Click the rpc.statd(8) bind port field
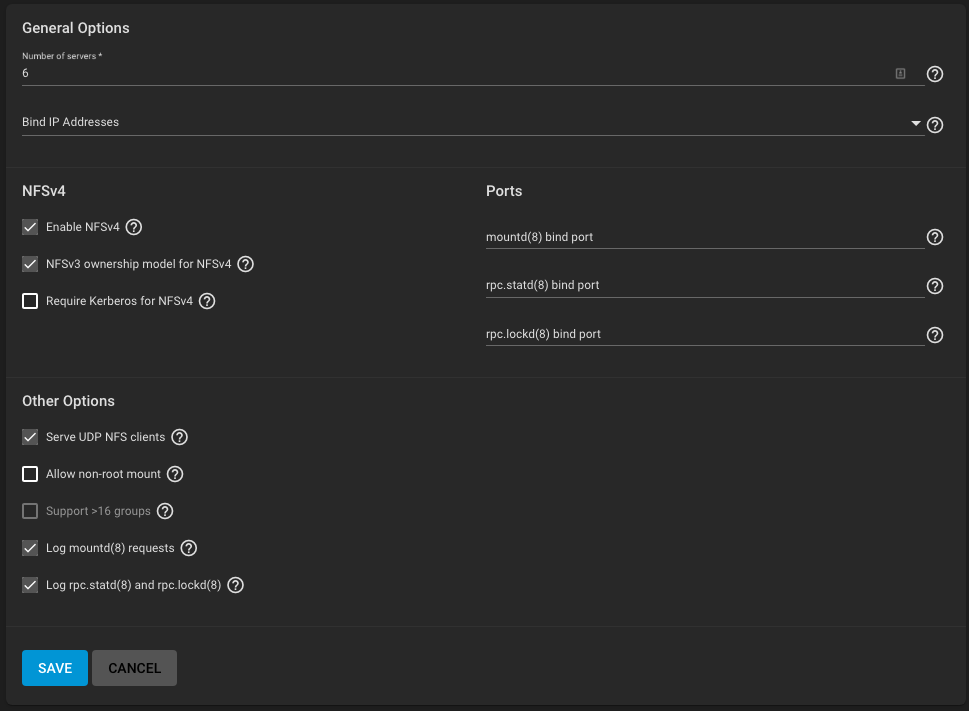Screen dimensions: 969x711 click(x=705, y=285)
